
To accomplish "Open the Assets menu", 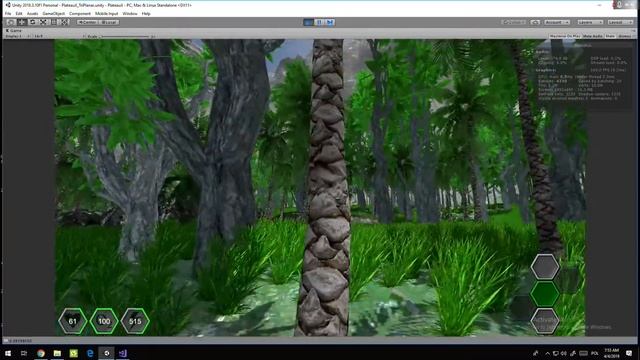I will pyautogui.click(x=32, y=13).
